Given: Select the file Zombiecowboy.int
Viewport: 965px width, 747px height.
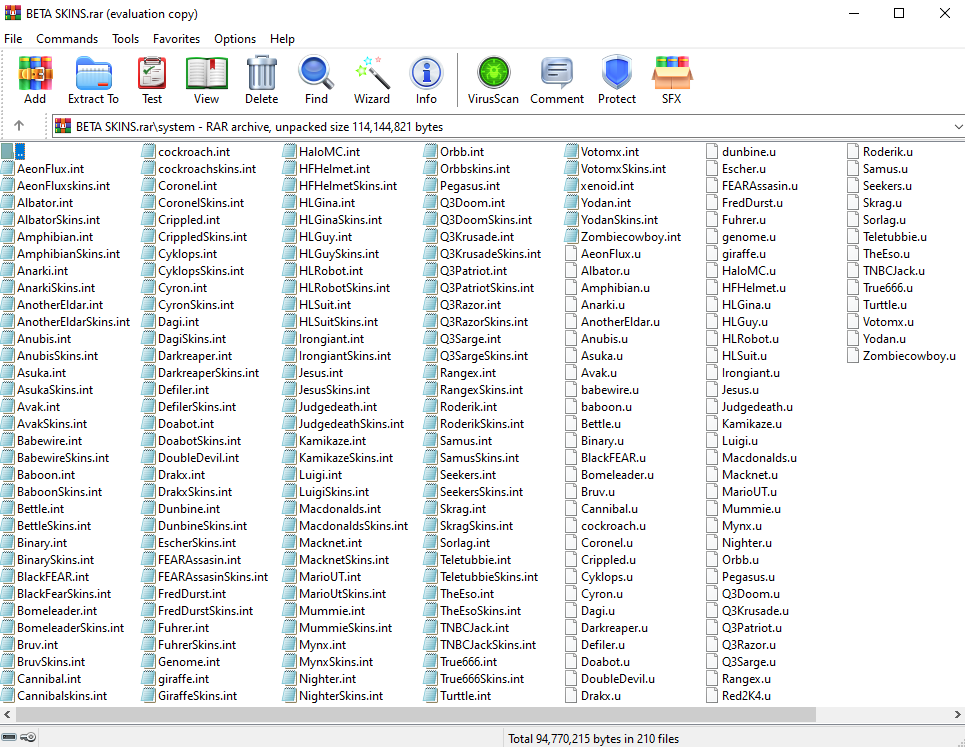Looking at the screenshot, I should tap(631, 236).
